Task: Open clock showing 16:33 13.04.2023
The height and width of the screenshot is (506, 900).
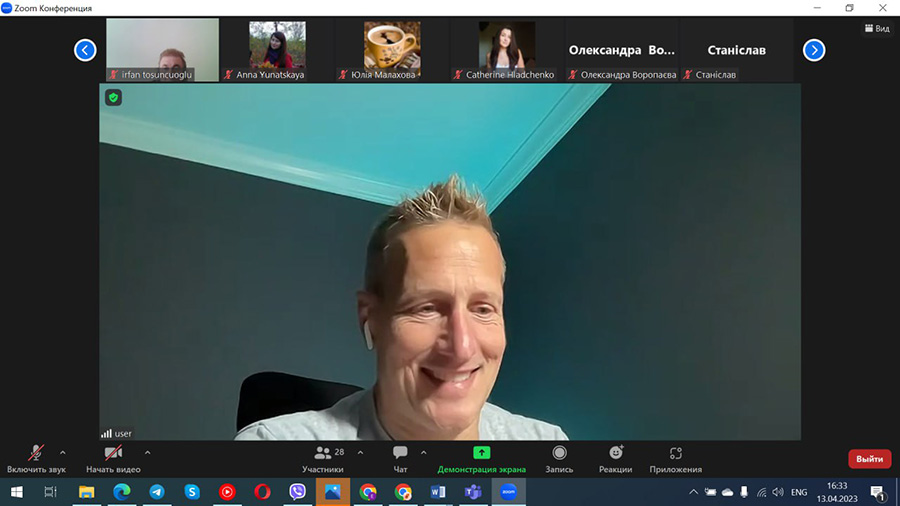Action: [837, 492]
